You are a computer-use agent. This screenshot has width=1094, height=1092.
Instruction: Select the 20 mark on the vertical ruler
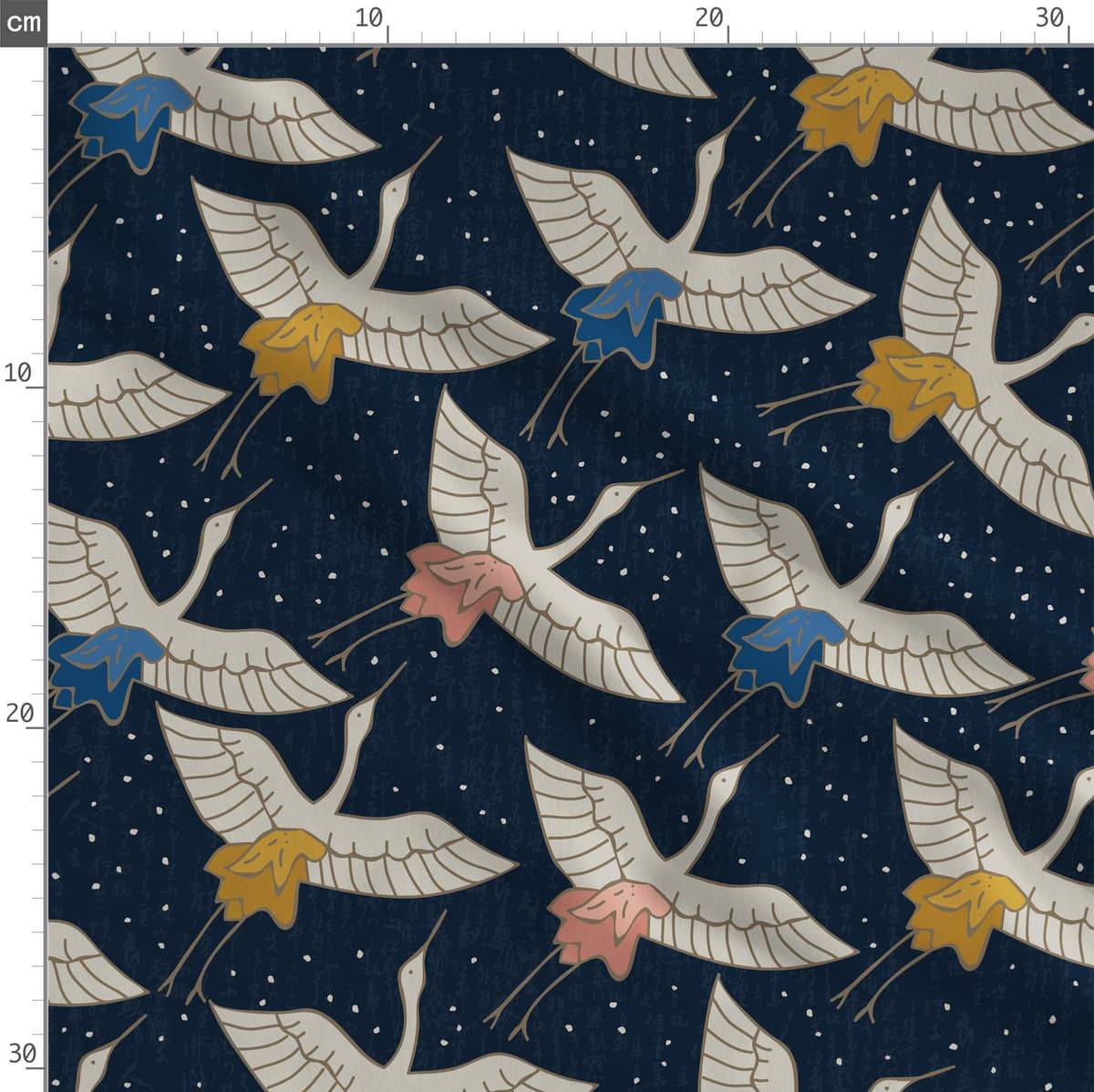[x=19, y=713]
